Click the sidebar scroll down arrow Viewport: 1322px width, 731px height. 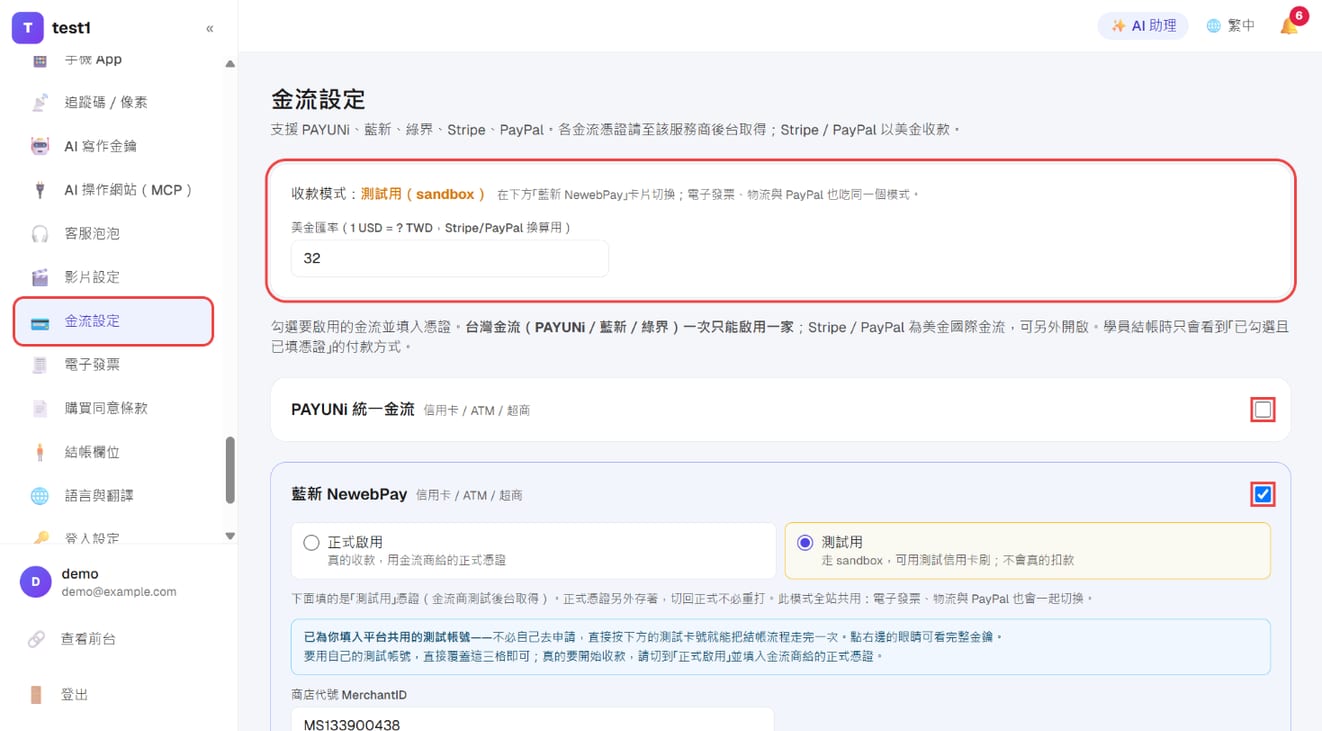click(230, 536)
